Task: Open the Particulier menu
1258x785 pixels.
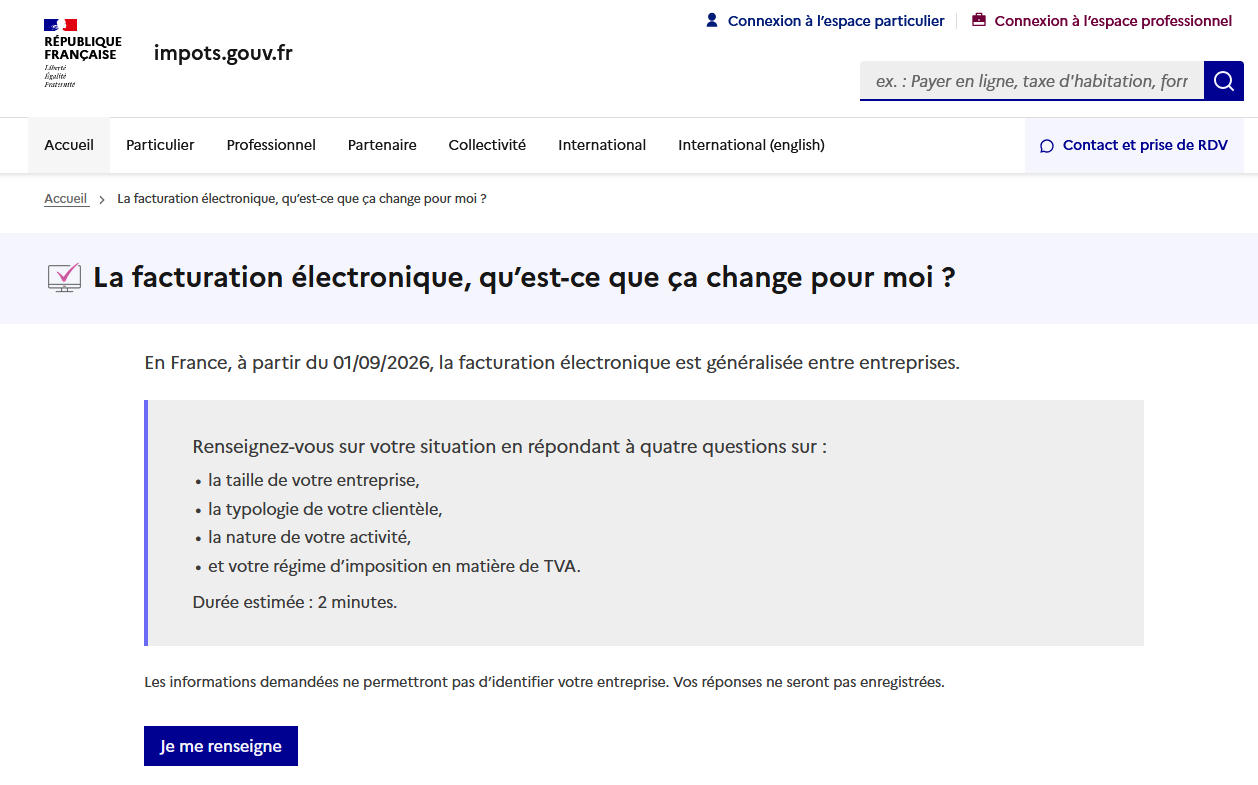Action: [x=160, y=145]
